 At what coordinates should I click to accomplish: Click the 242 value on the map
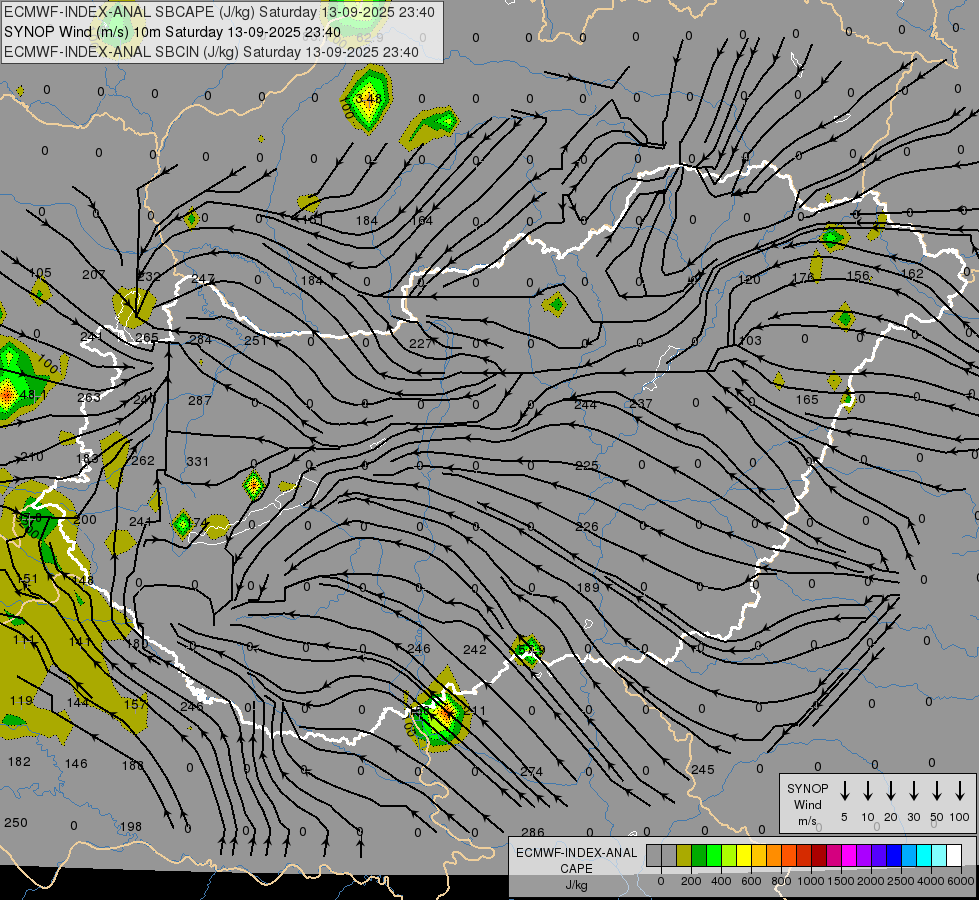[x=475, y=650]
